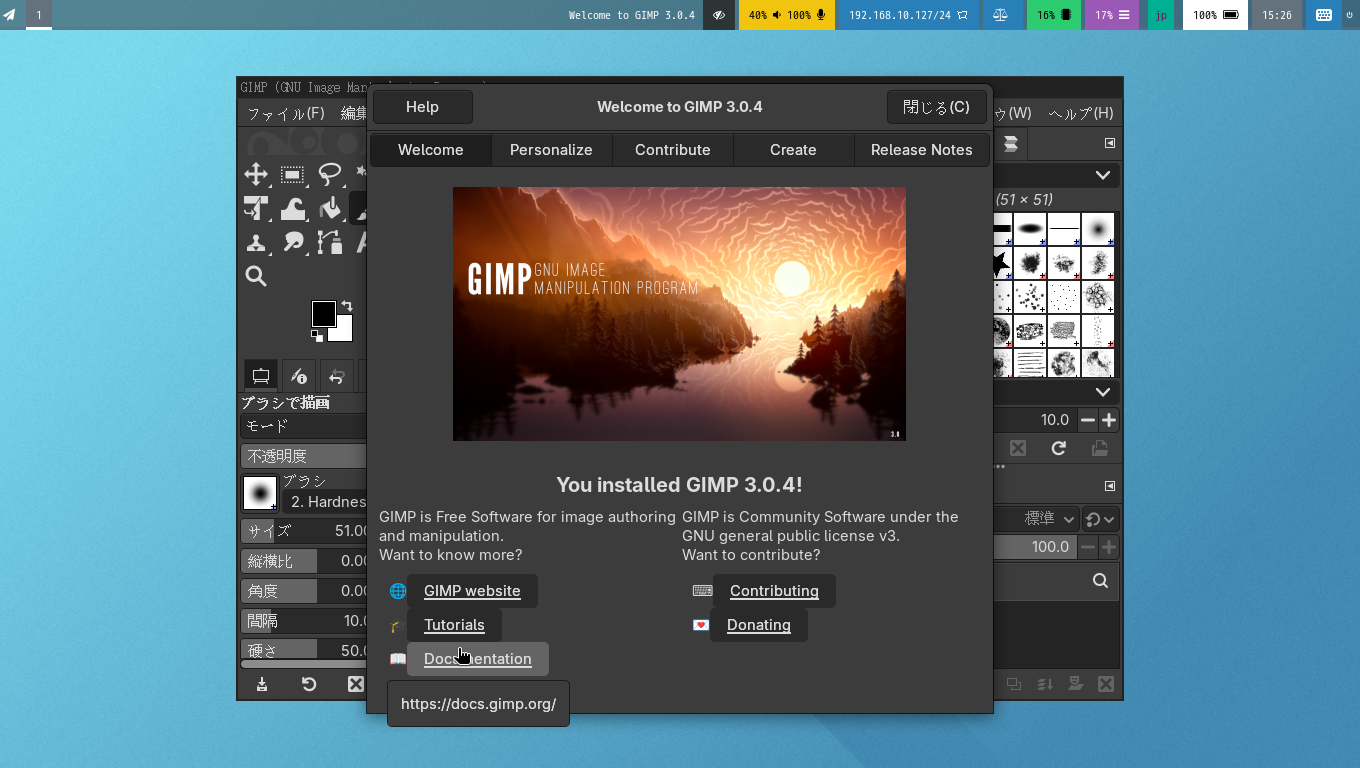Select the Unified Transform tool

[x=256, y=208]
